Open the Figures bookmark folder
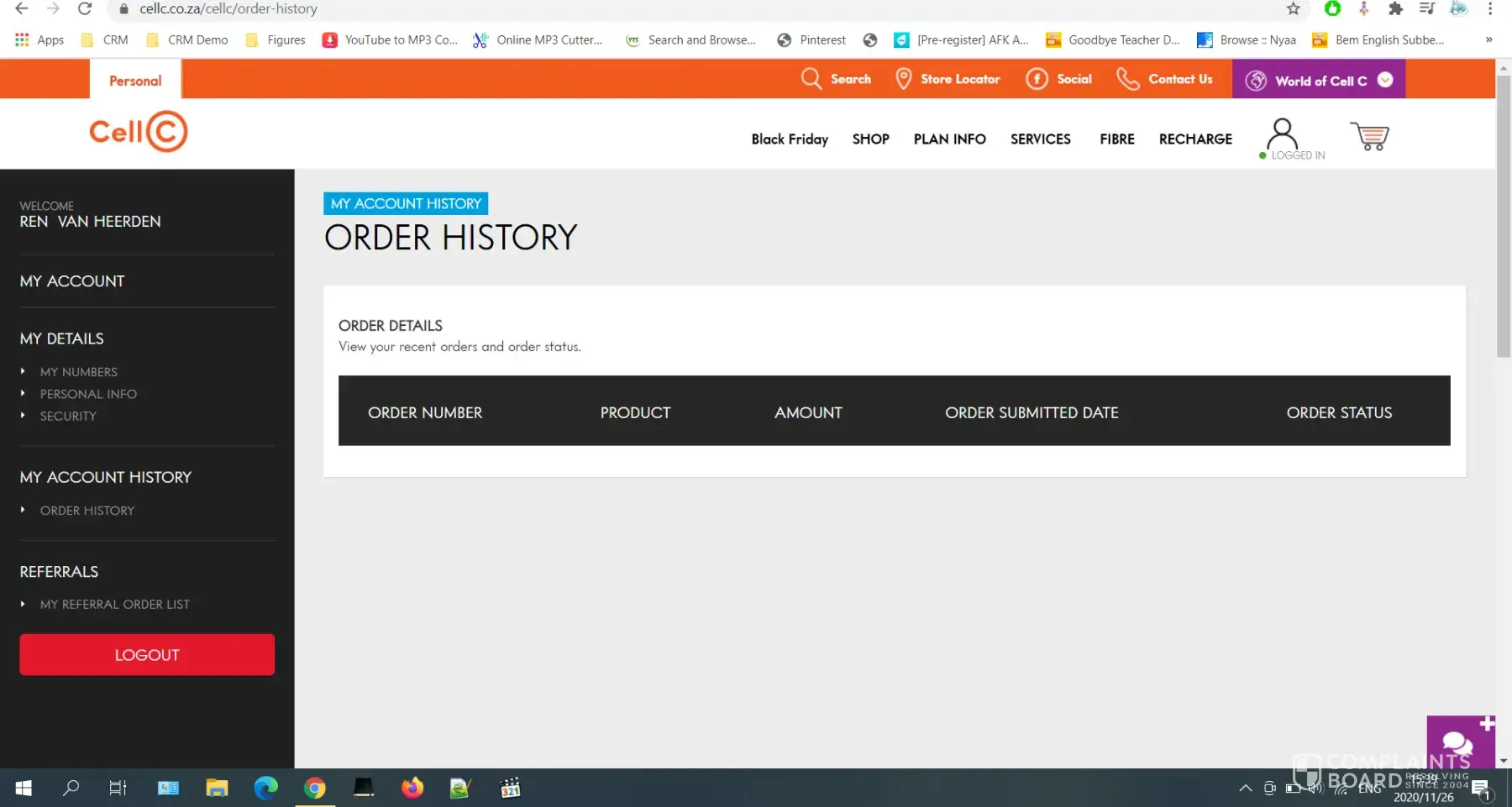This screenshot has height=807, width=1512. coord(276,39)
